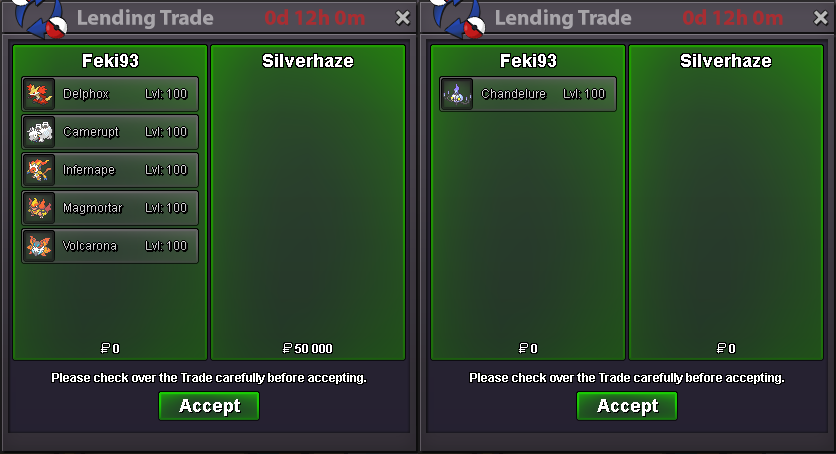Select the Volcarona Lvl: 100 entry
This screenshot has width=836, height=454.
110,246
